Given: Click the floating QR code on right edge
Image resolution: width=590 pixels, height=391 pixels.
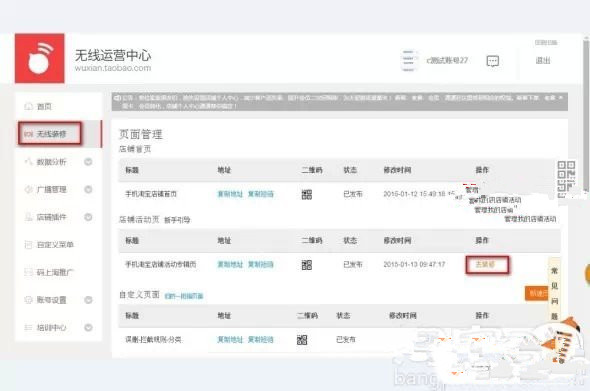Looking at the screenshot, I should point(566,179).
